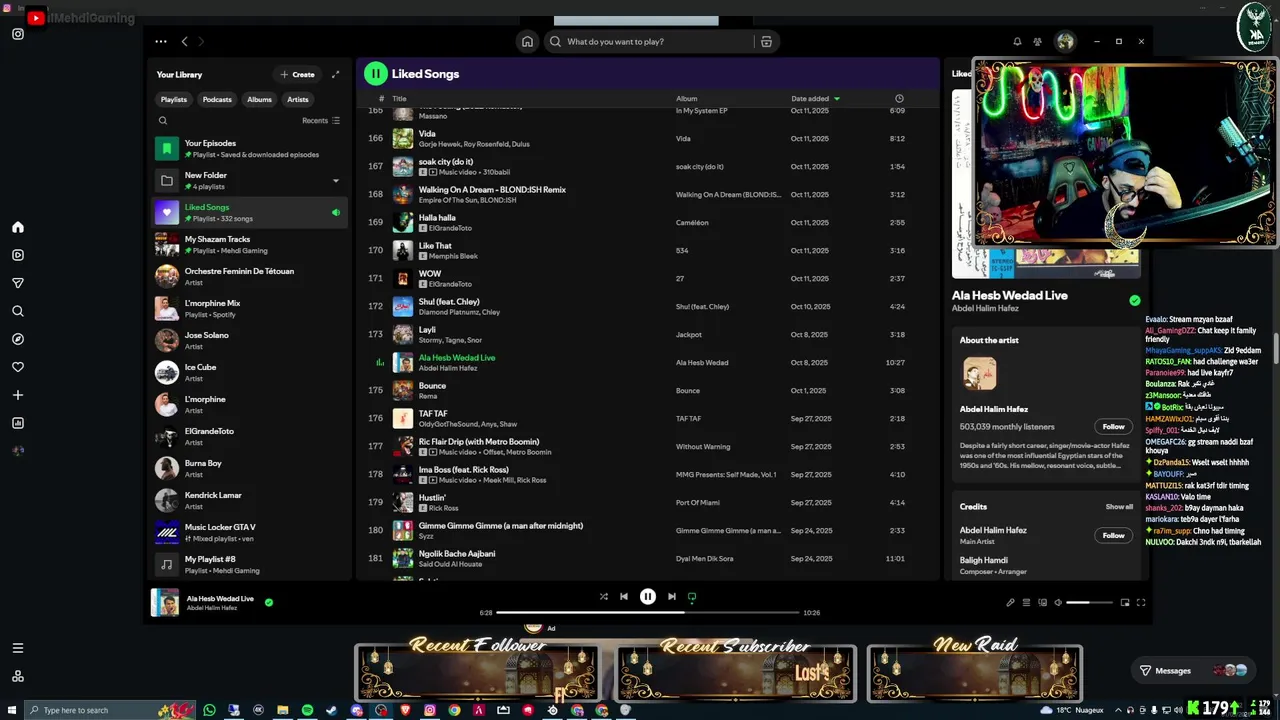Open the Spotify profile avatar
The image size is (1280, 720).
tap(1065, 42)
